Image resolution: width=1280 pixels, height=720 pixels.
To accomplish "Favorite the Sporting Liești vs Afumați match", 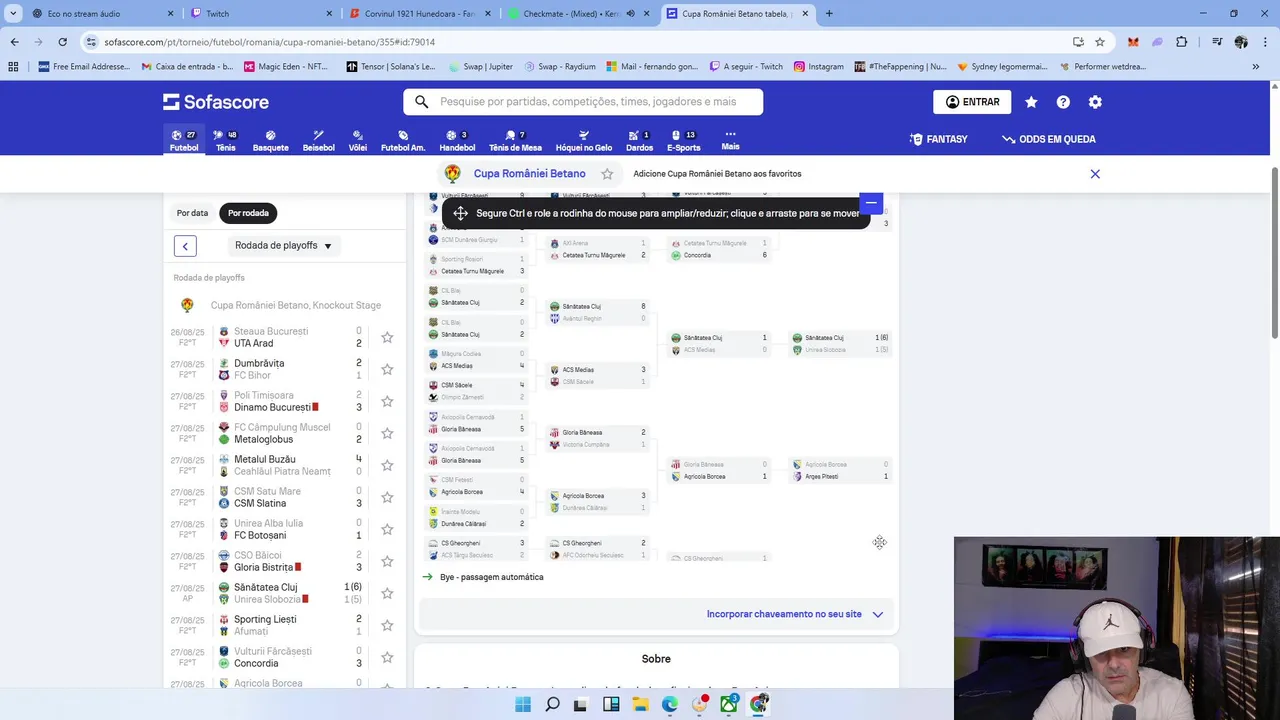I will [387, 625].
